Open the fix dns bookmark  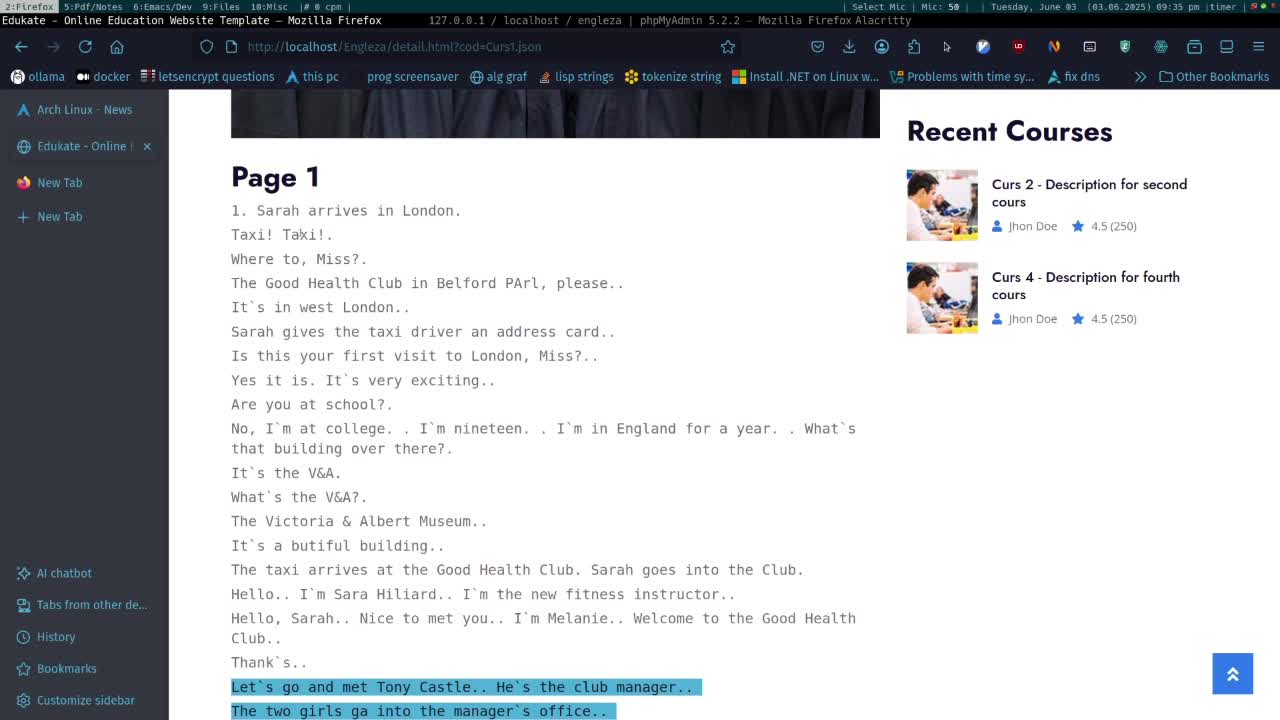click(x=1074, y=76)
